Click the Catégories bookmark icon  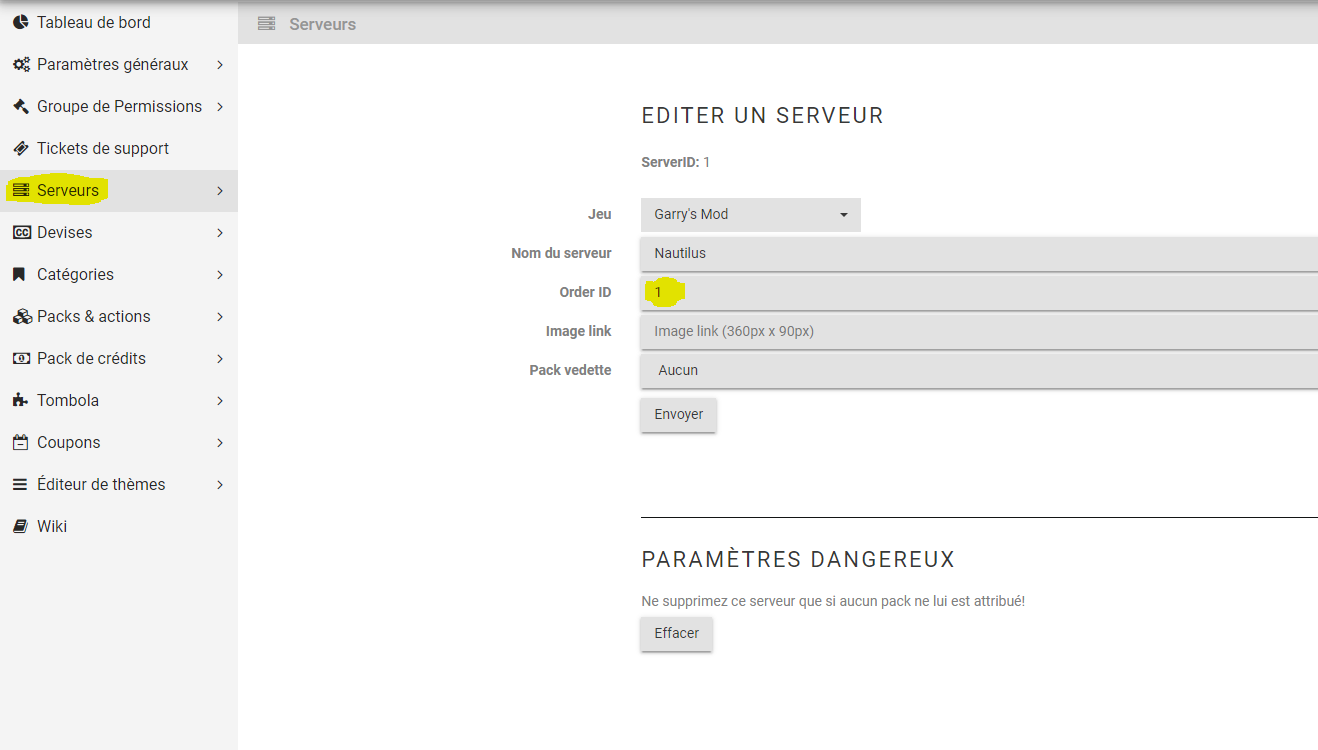(19, 274)
